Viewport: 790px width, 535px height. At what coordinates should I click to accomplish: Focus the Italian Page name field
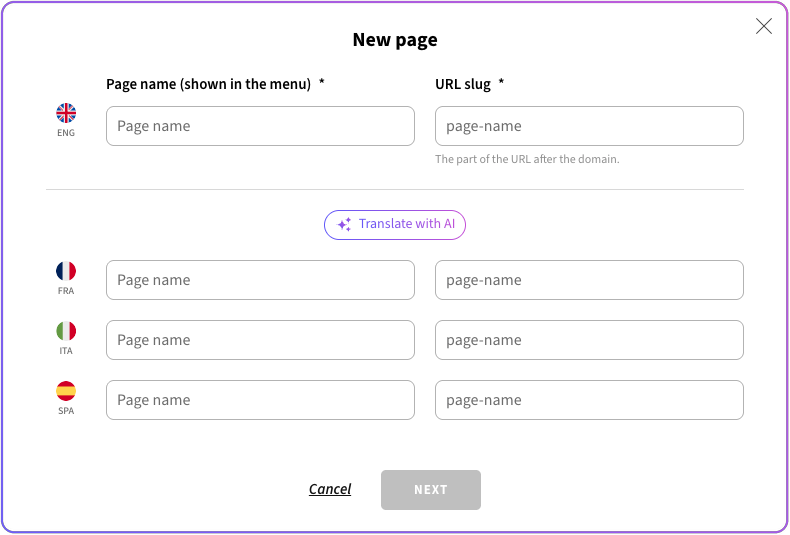(260, 340)
